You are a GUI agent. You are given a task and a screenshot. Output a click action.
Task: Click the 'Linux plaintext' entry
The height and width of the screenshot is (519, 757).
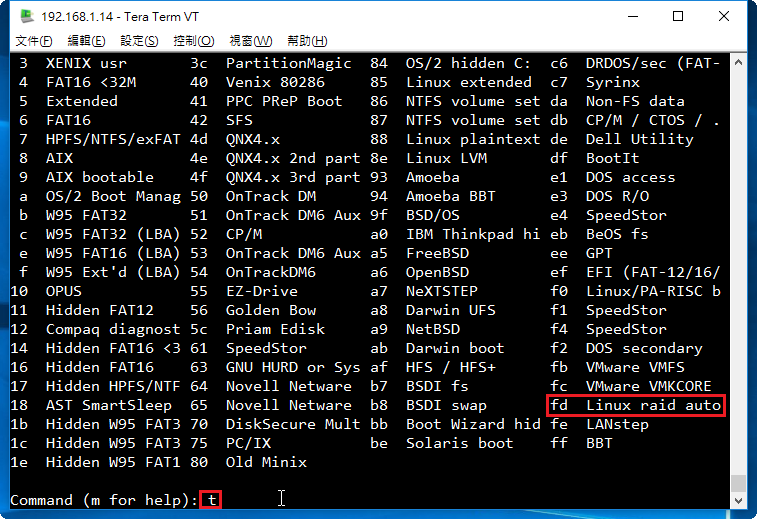tap(473, 139)
